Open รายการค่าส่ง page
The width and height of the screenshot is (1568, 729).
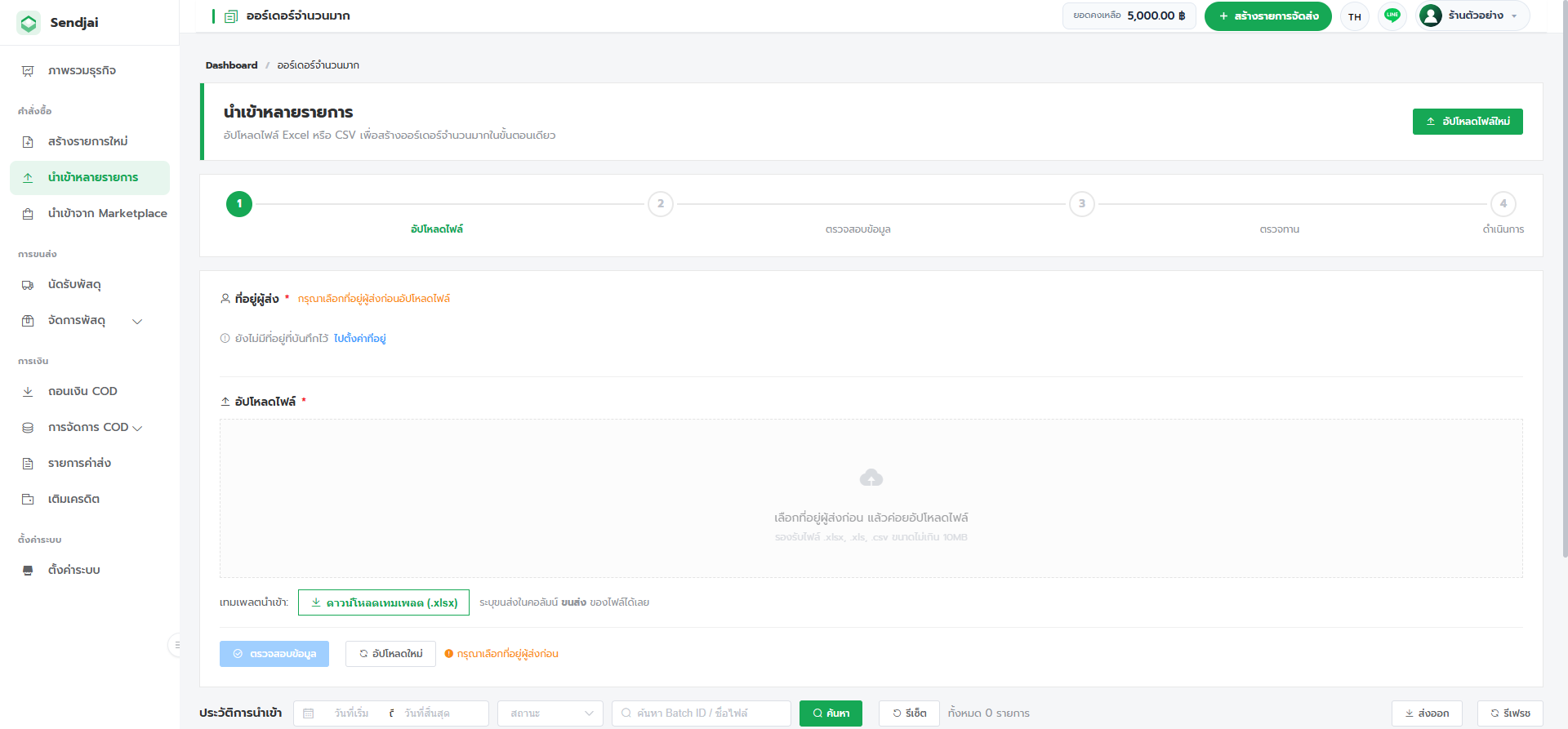tap(90, 464)
